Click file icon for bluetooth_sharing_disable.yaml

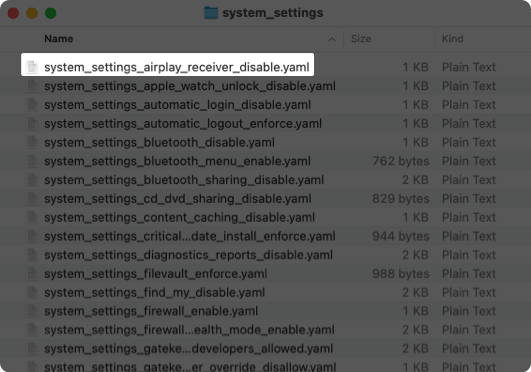pyautogui.click(x=32, y=180)
